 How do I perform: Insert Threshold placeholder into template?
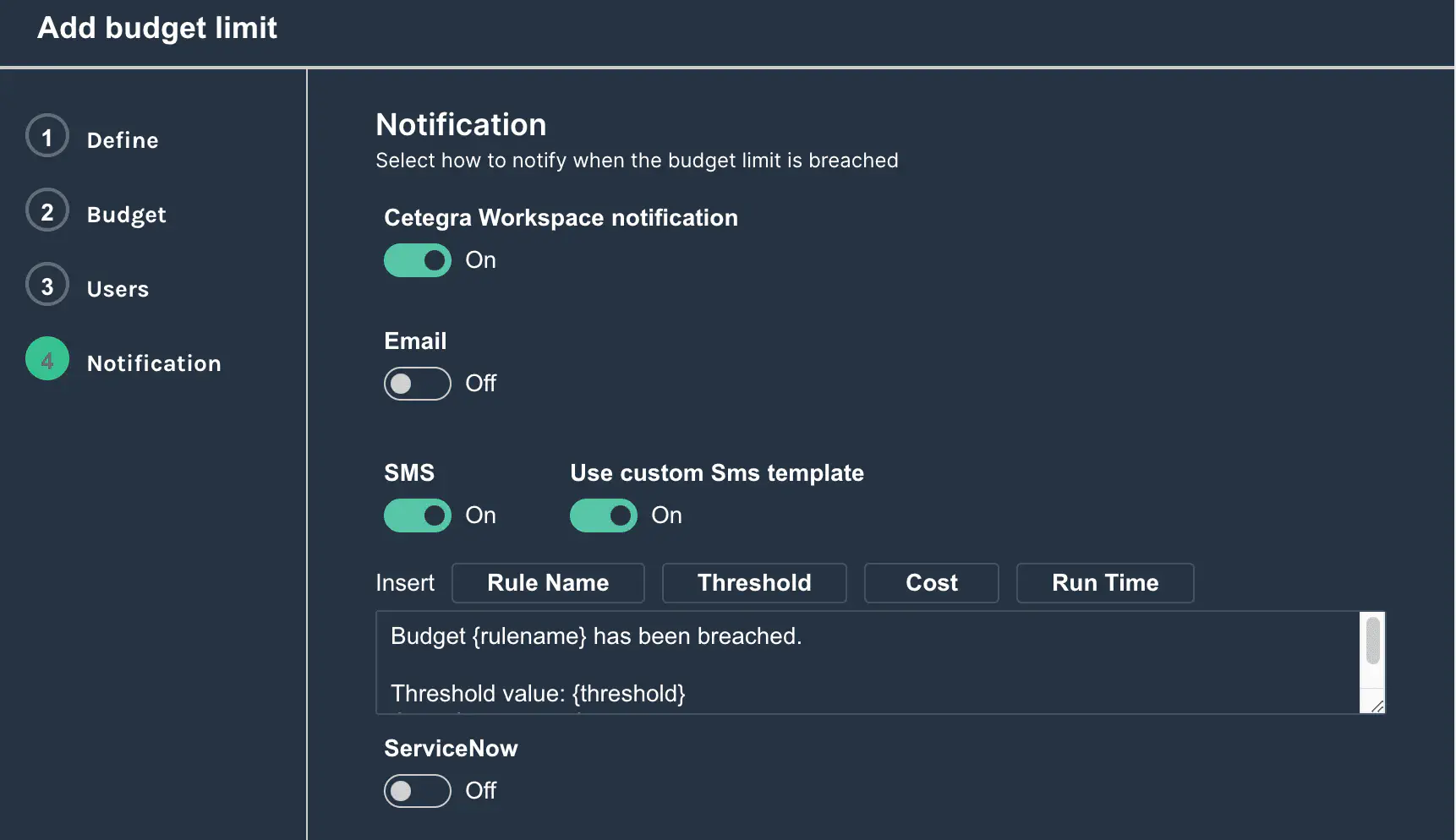click(x=754, y=583)
